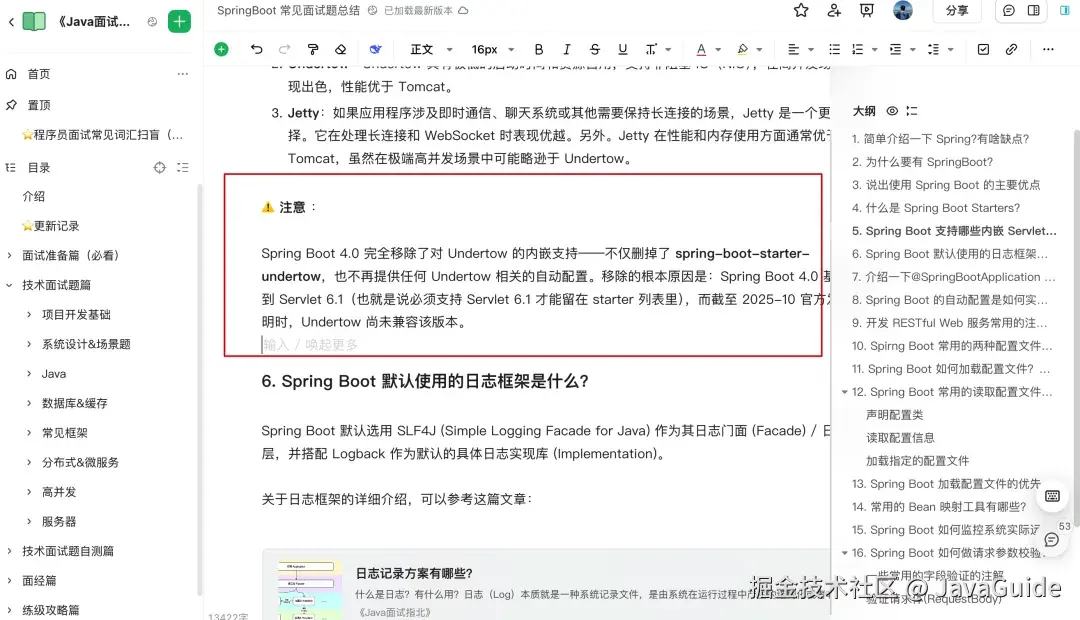Select the format painter tool

coord(313,49)
